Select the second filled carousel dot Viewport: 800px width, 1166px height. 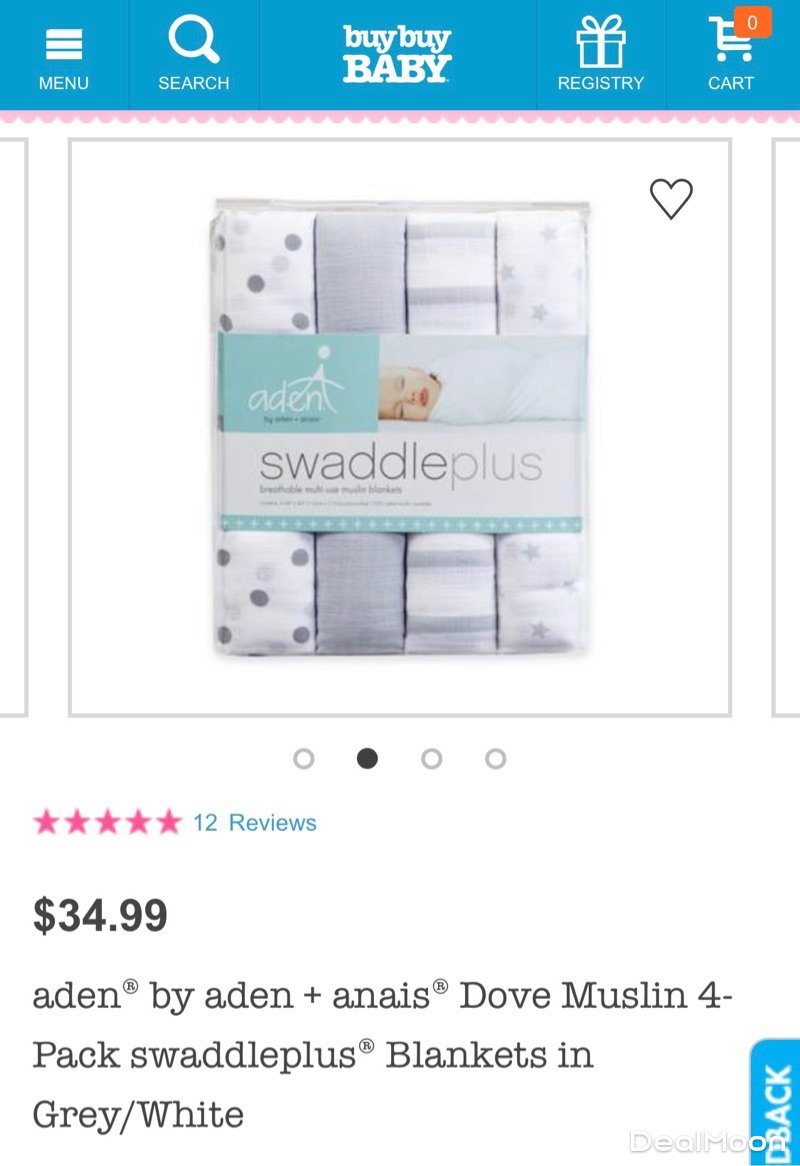coord(367,758)
